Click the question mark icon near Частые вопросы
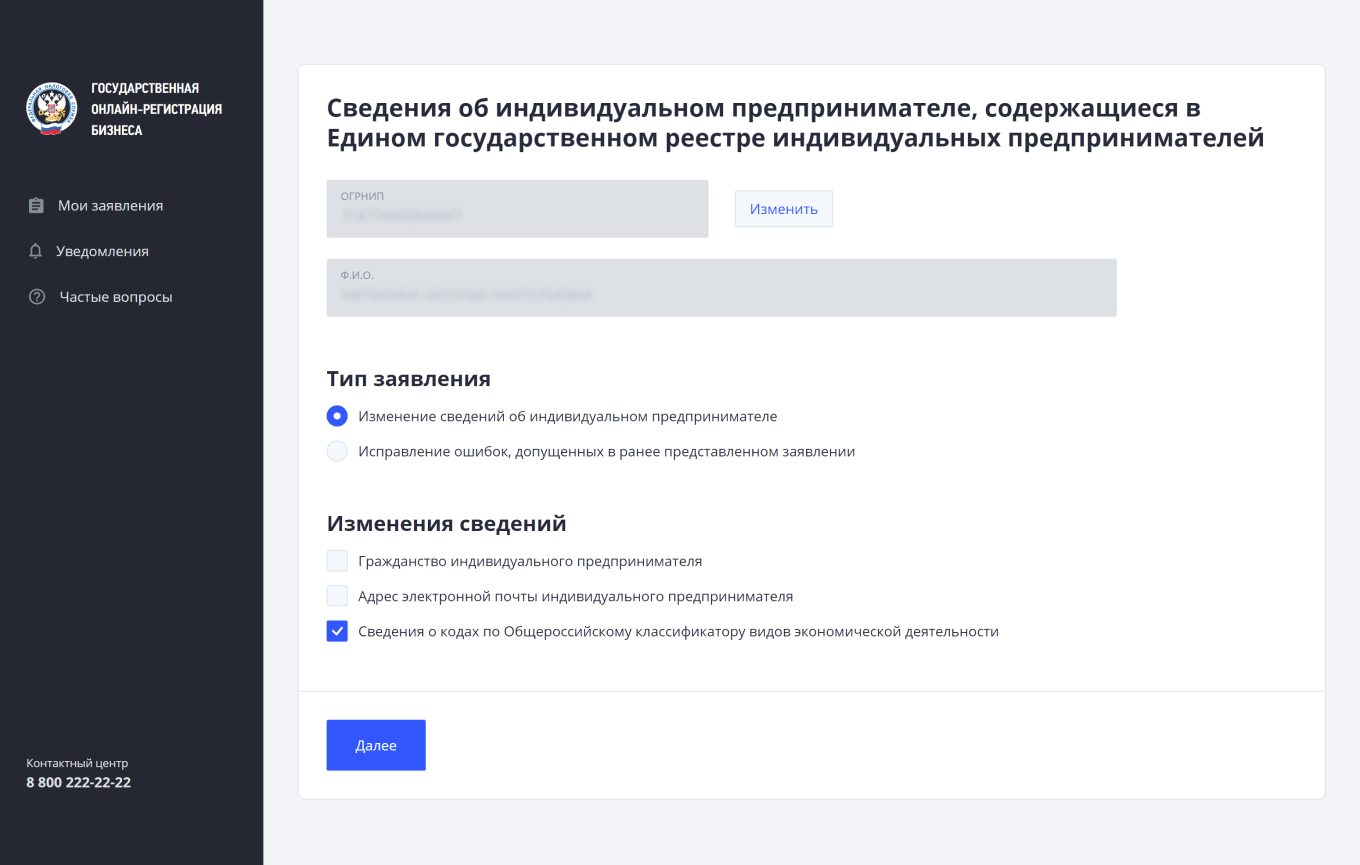Screen dimensions: 1360x865 point(36,297)
